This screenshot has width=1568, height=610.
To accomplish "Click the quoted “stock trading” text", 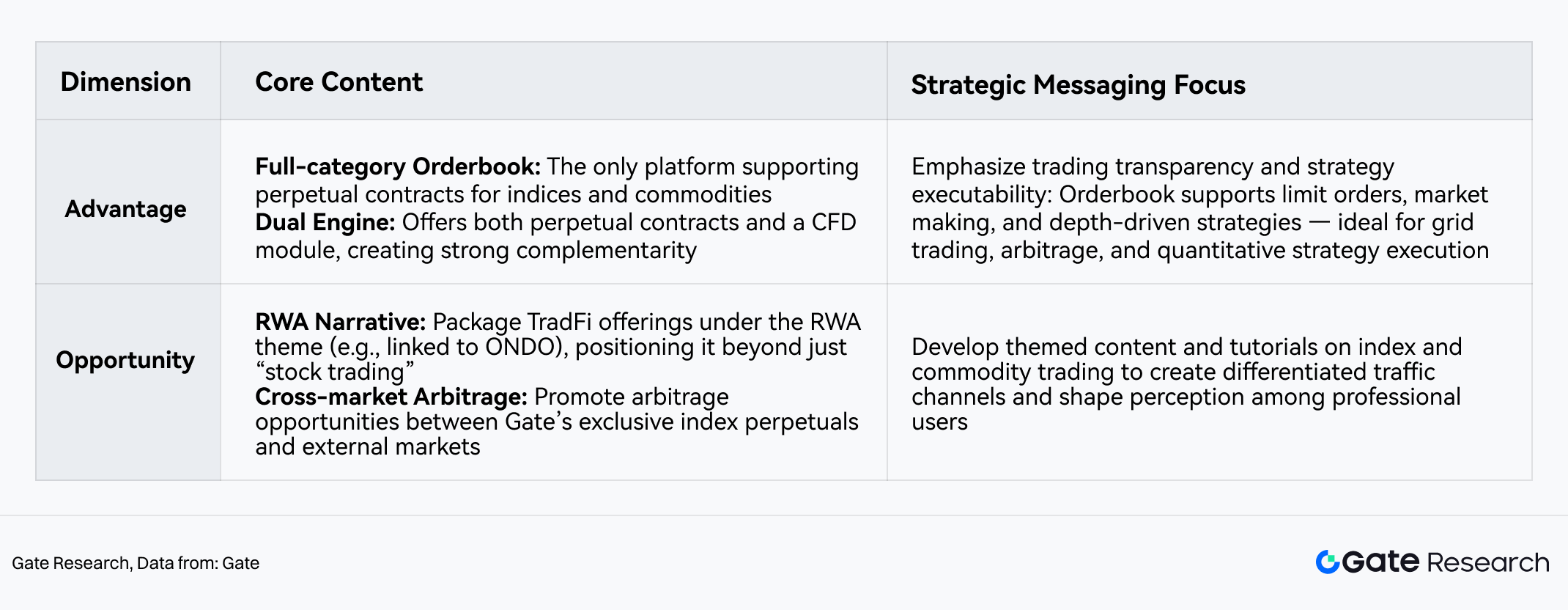I will point(335,372).
